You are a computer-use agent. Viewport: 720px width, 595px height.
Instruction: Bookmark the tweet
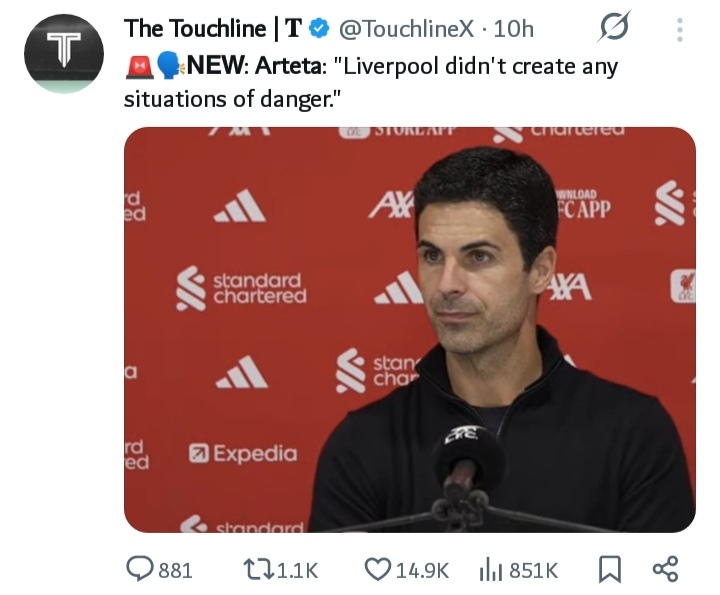tap(610, 569)
